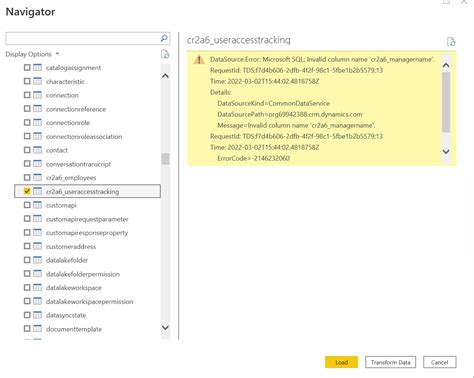Click table icon next to documenttemplate
The image size is (474, 378).
click(38, 329)
